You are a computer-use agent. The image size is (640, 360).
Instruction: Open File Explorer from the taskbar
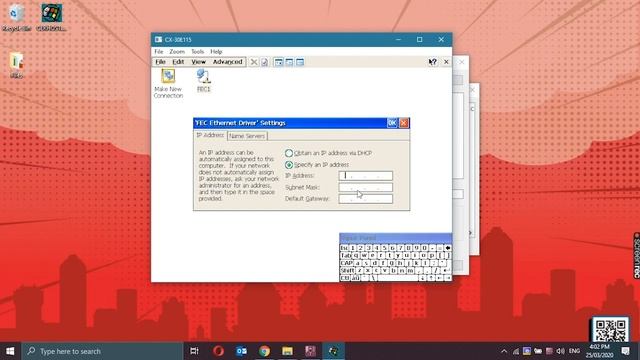287,351
